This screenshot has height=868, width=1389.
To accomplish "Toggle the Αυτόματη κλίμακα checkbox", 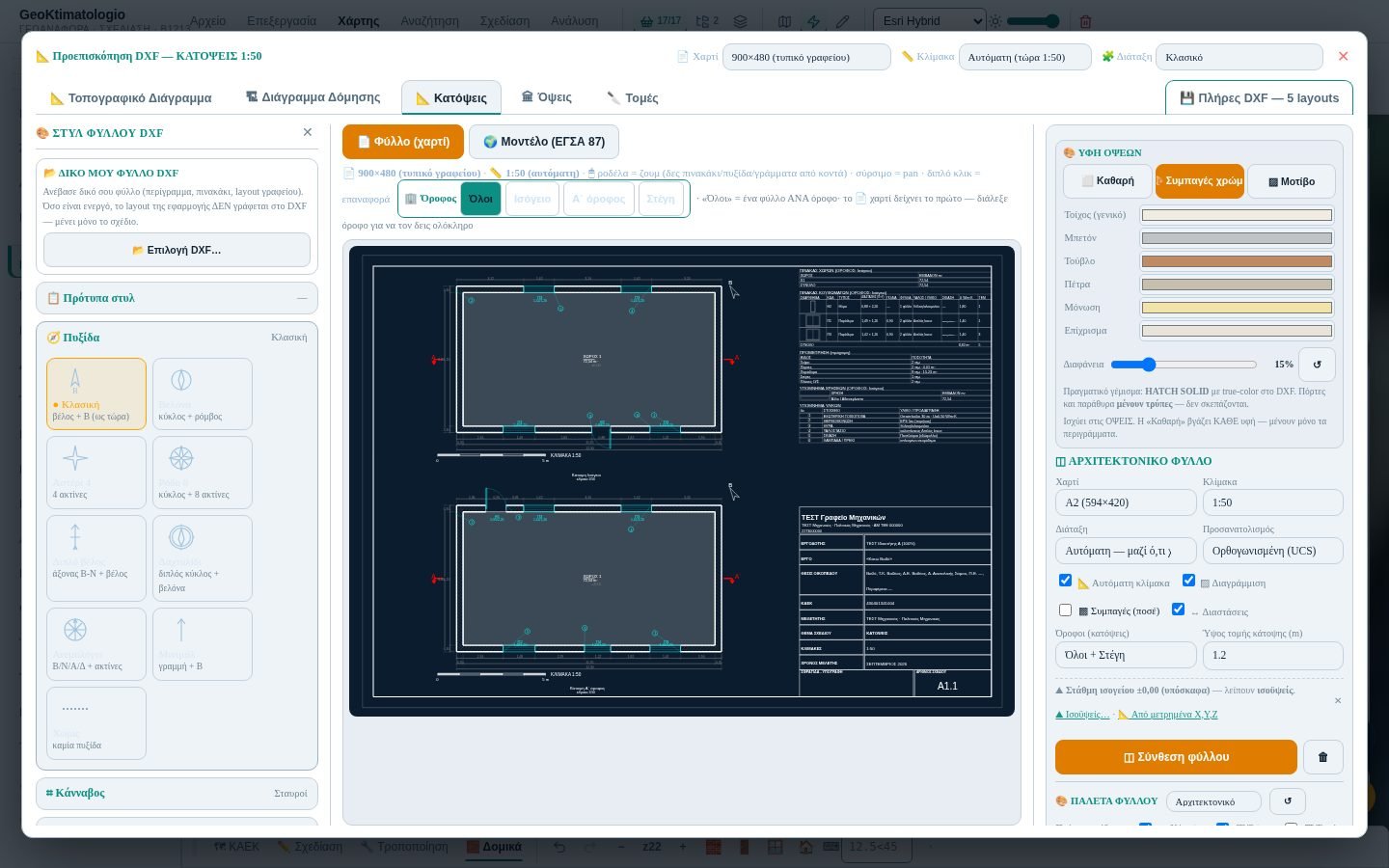I will point(1065,581).
